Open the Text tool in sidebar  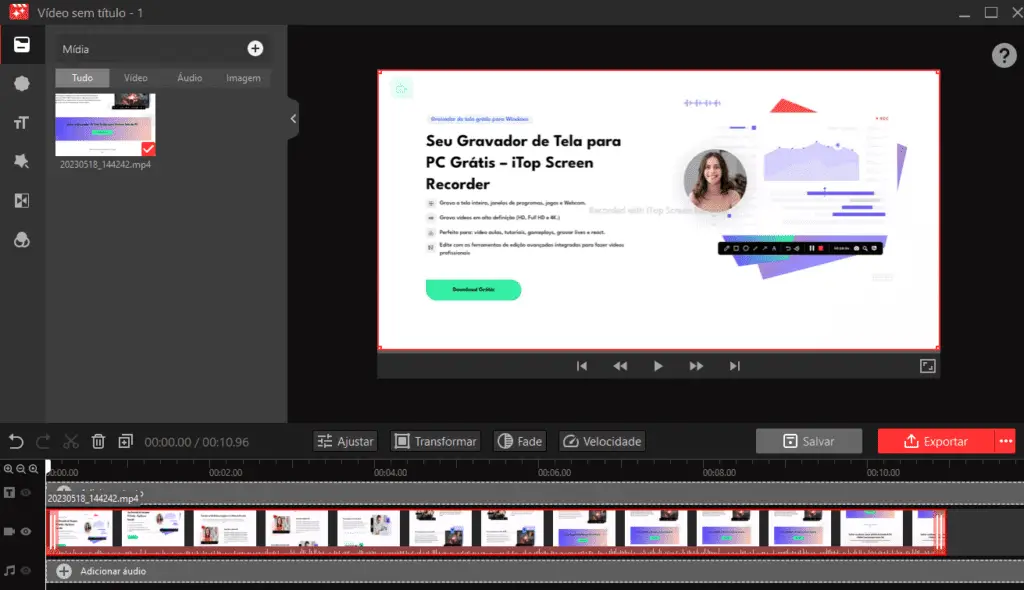[x=22, y=123]
